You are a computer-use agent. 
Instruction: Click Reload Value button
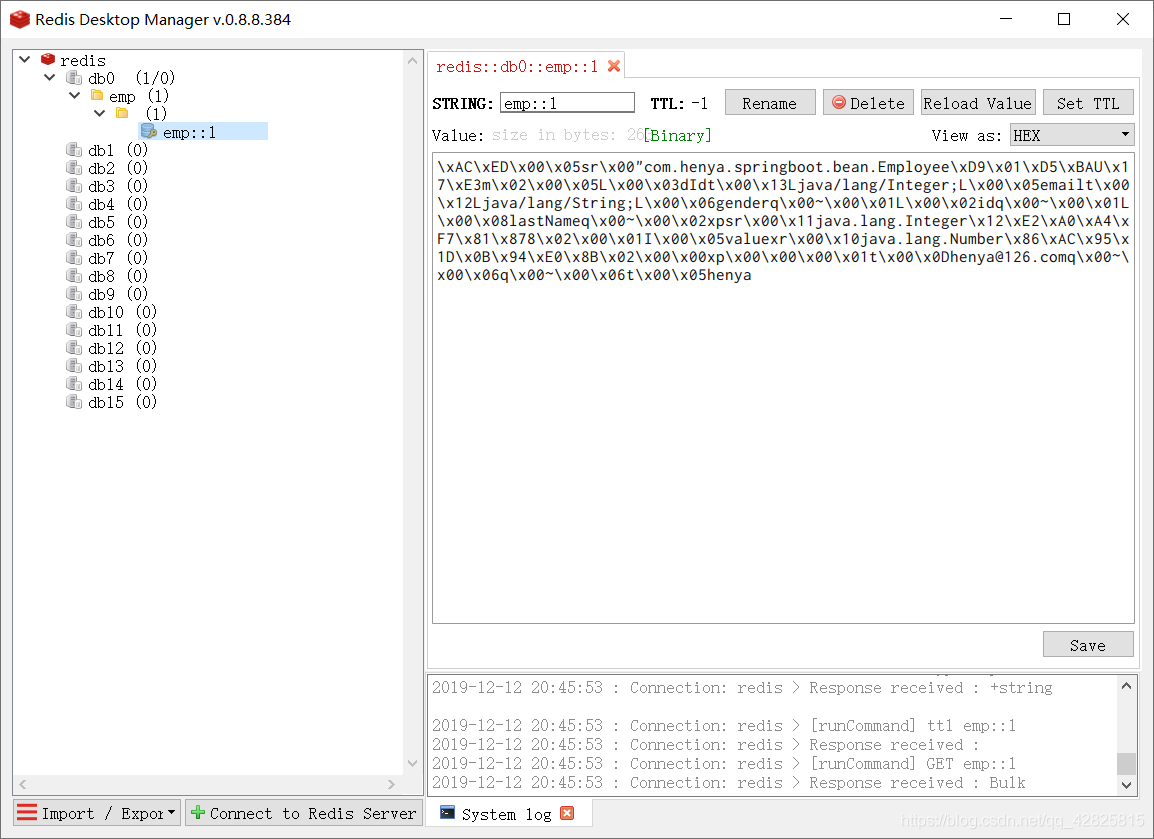coord(978,103)
